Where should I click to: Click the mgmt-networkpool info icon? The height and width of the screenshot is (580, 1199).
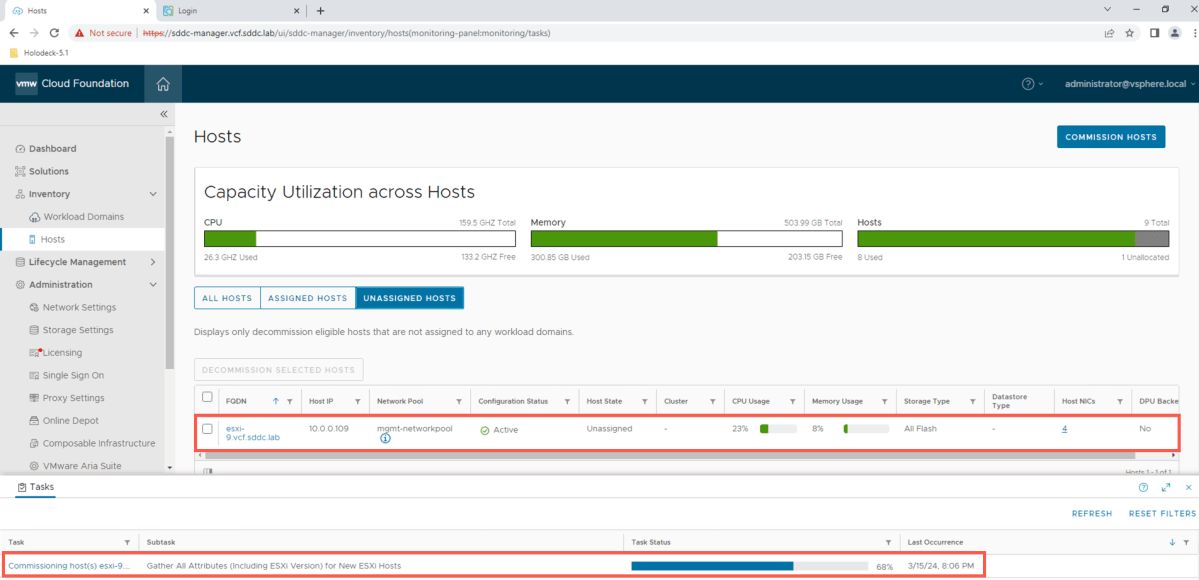coord(385,439)
